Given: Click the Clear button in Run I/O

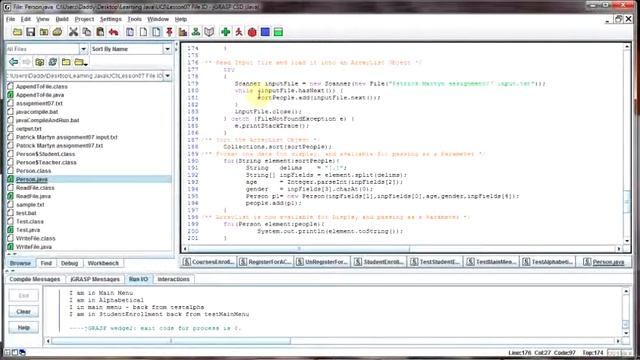Looking at the screenshot, I should tap(24, 311).
